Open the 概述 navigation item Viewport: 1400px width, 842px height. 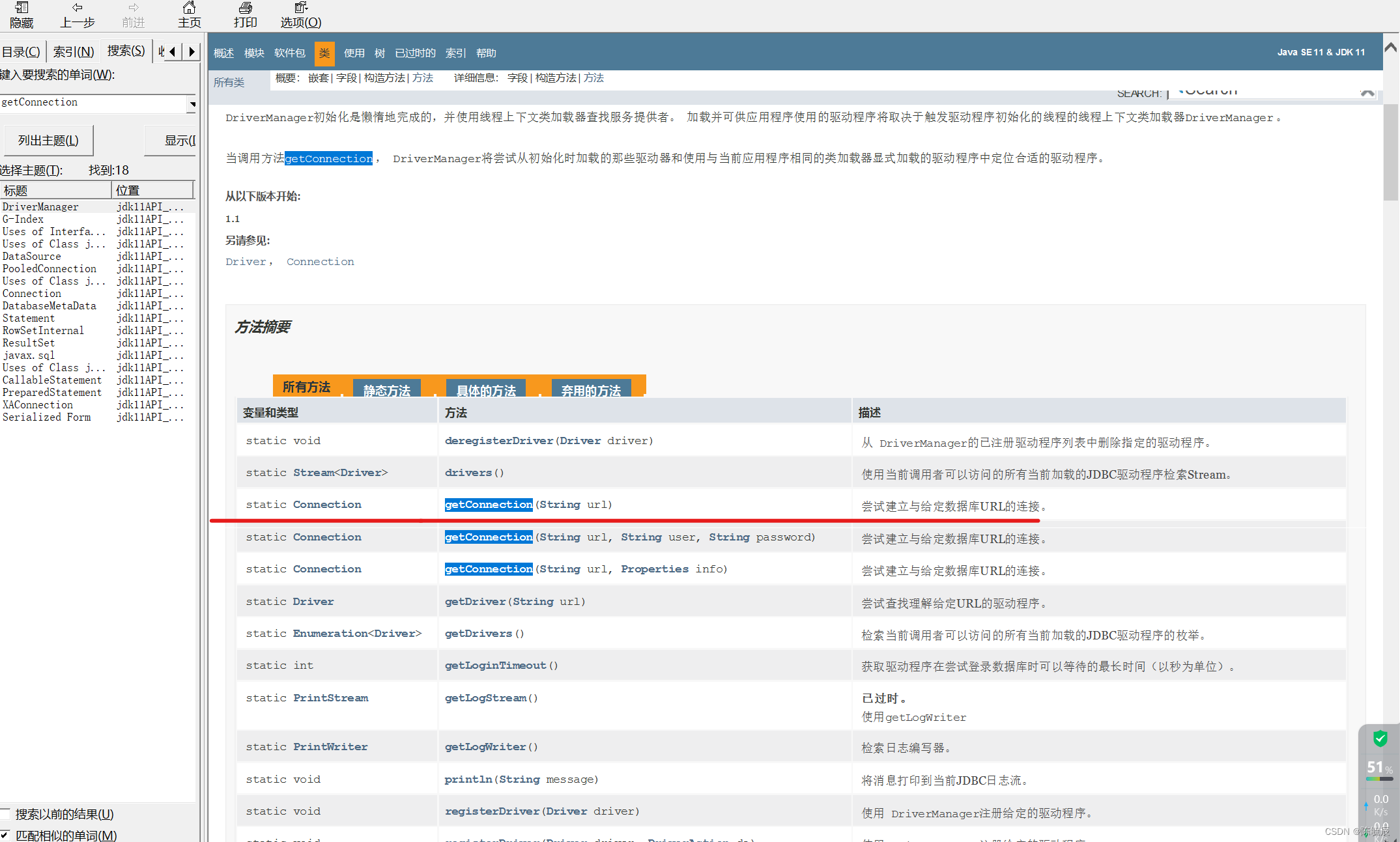[223, 53]
